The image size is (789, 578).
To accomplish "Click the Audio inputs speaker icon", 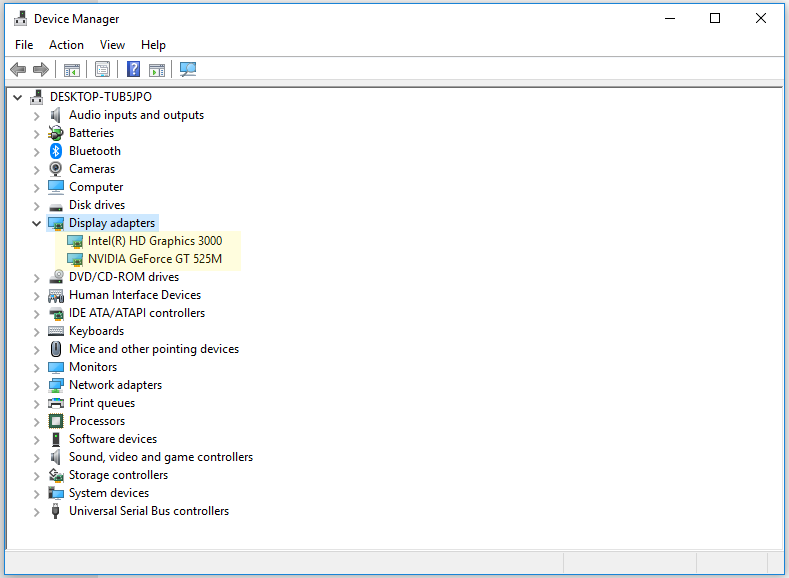I will pos(56,115).
